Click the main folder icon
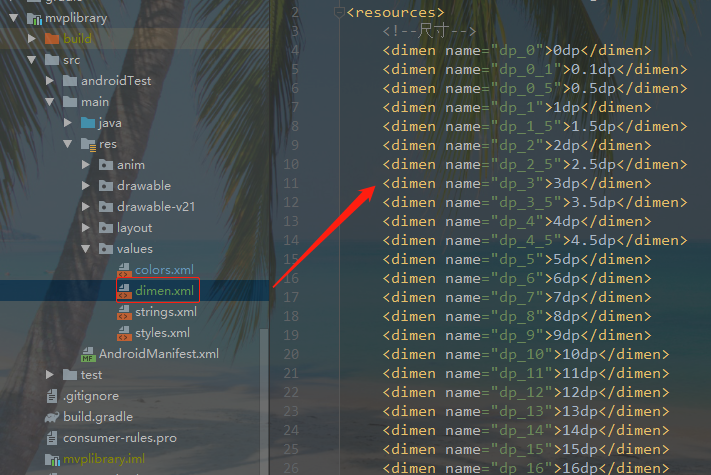Image resolution: width=711 pixels, height=475 pixels. point(70,102)
